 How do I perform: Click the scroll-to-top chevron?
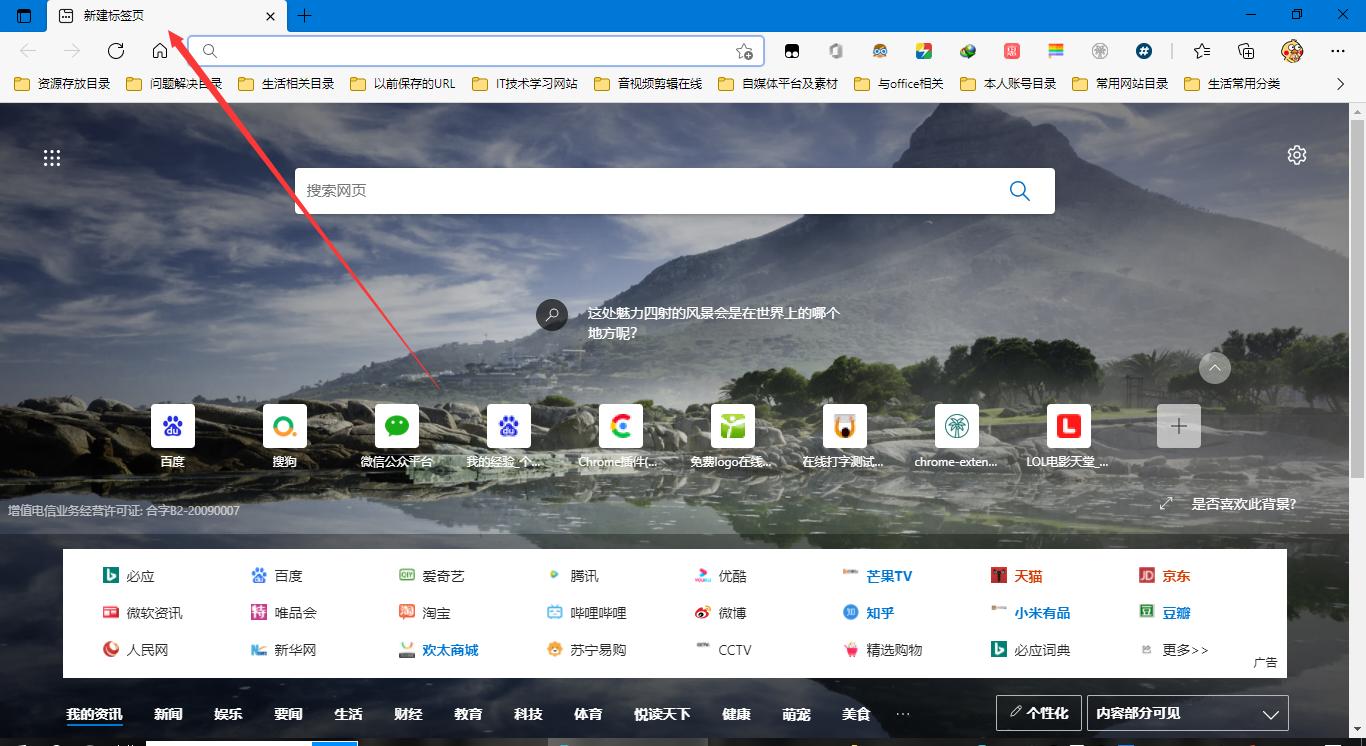1215,368
